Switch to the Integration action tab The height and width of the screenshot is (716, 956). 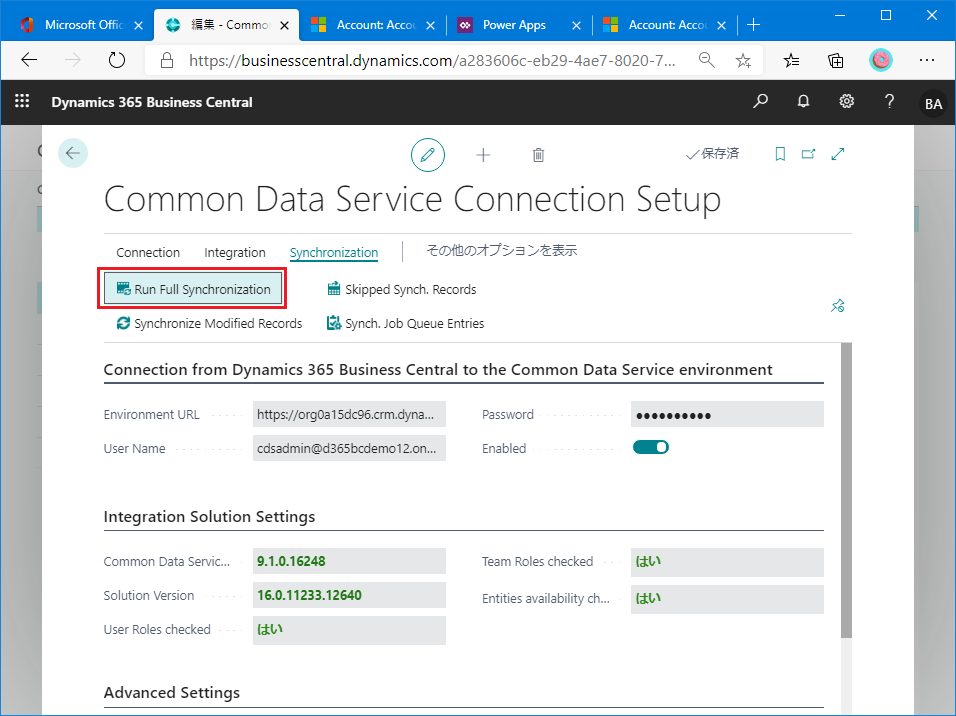coord(235,252)
